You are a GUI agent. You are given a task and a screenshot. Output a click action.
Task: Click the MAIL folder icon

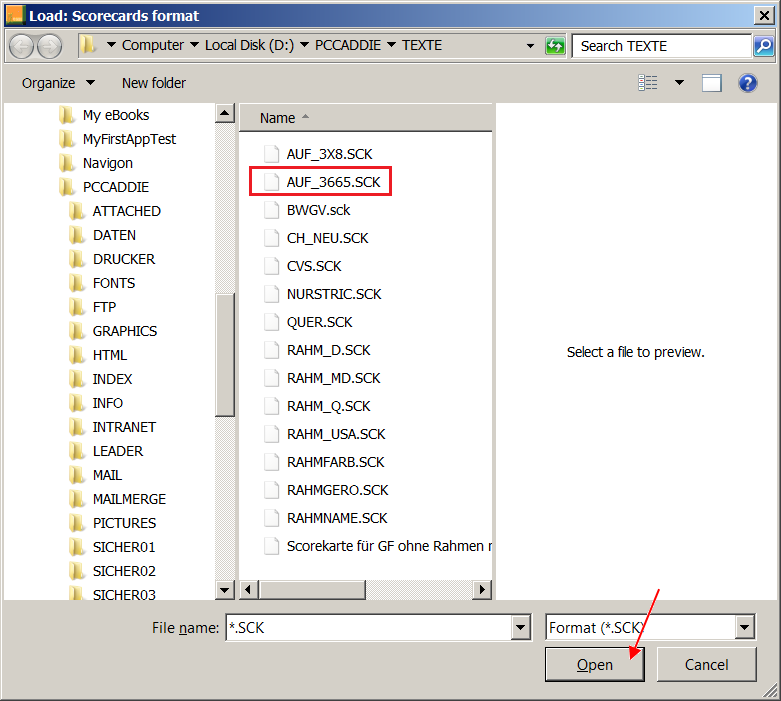76,475
